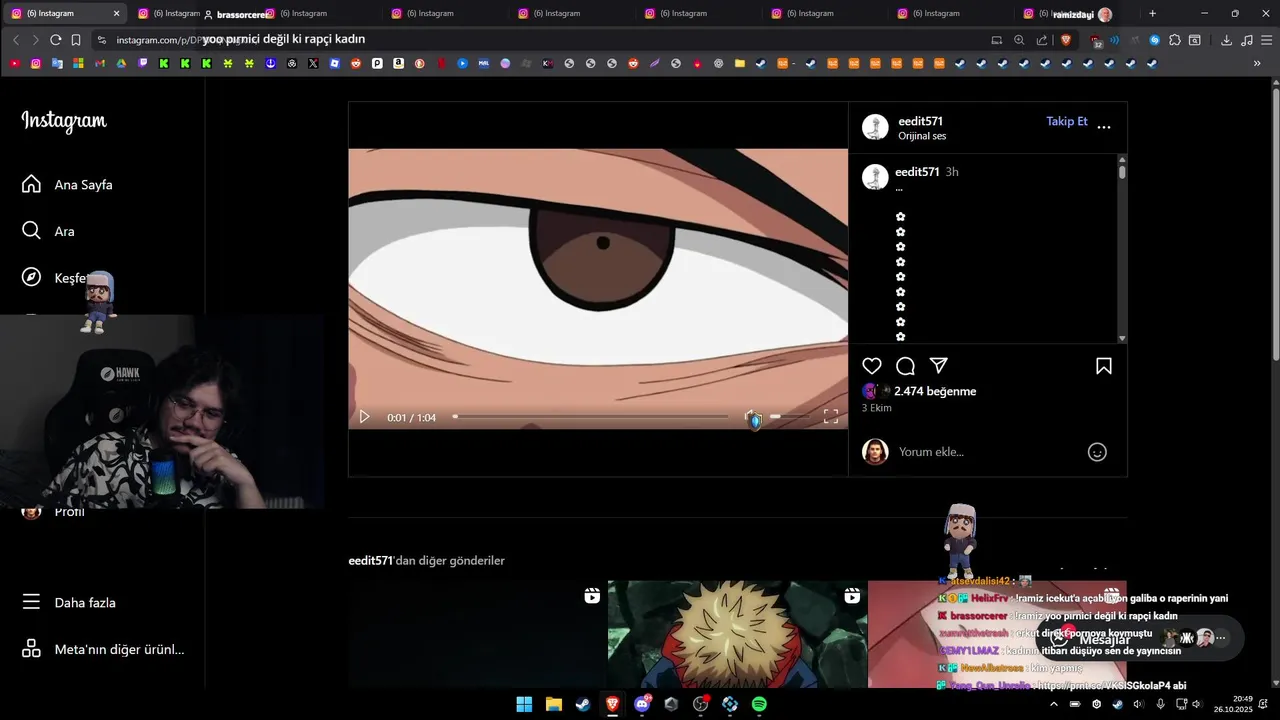Open Gmail bookmark in bookmarks bar

point(100,63)
